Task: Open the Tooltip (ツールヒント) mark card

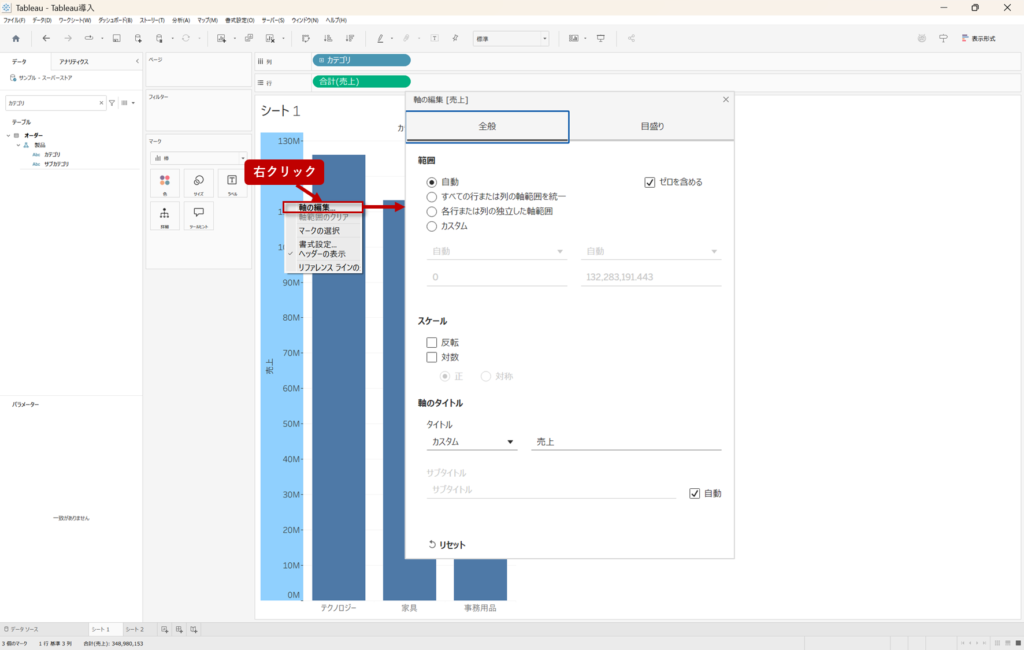Action: coord(199,215)
